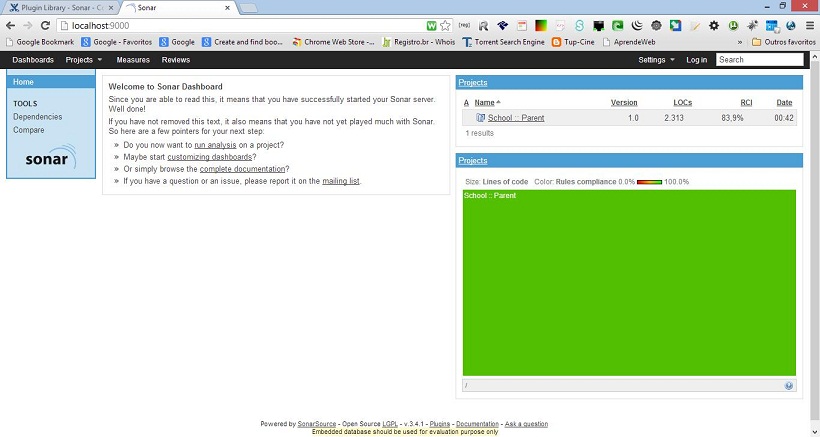
Task: Sort the projects table by Version
Action: tap(624, 102)
